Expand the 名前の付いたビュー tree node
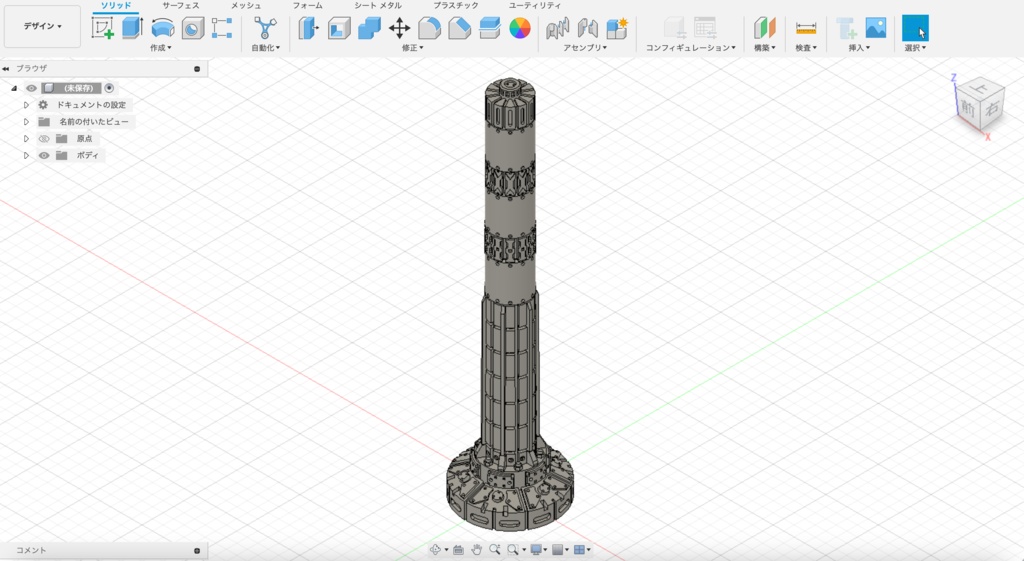 pos(26,121)
